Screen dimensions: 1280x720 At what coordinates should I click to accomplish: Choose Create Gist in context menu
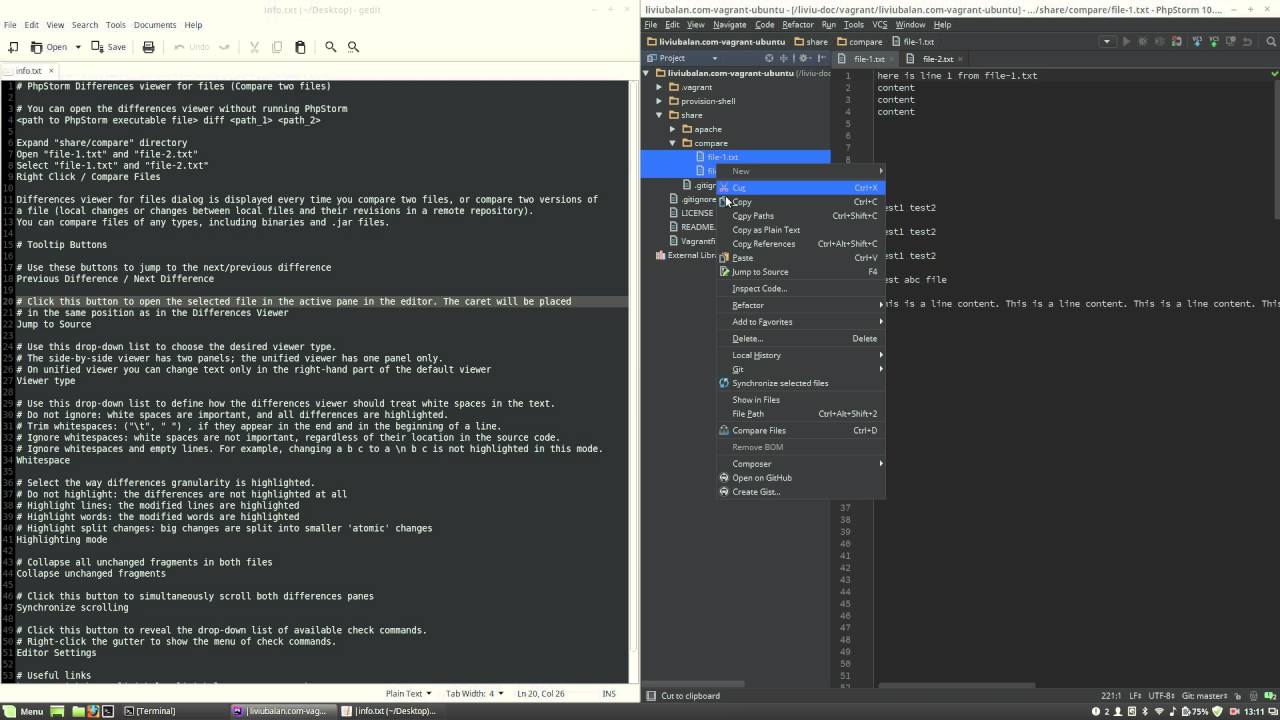pos(800,492)
